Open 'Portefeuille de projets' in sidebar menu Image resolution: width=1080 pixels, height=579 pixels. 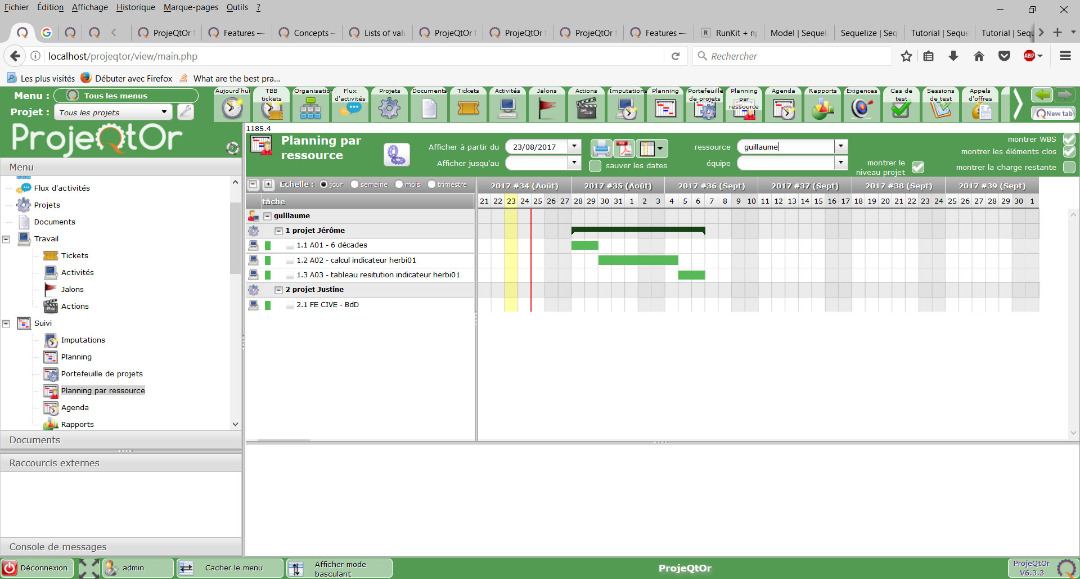point(101,373)
